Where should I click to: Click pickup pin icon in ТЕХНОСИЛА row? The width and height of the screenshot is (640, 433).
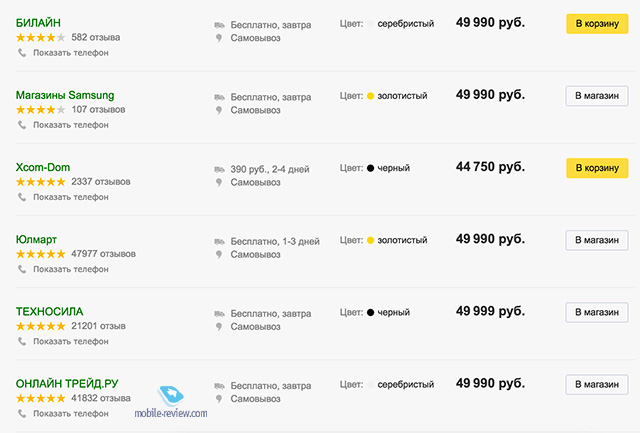(219, 326)
